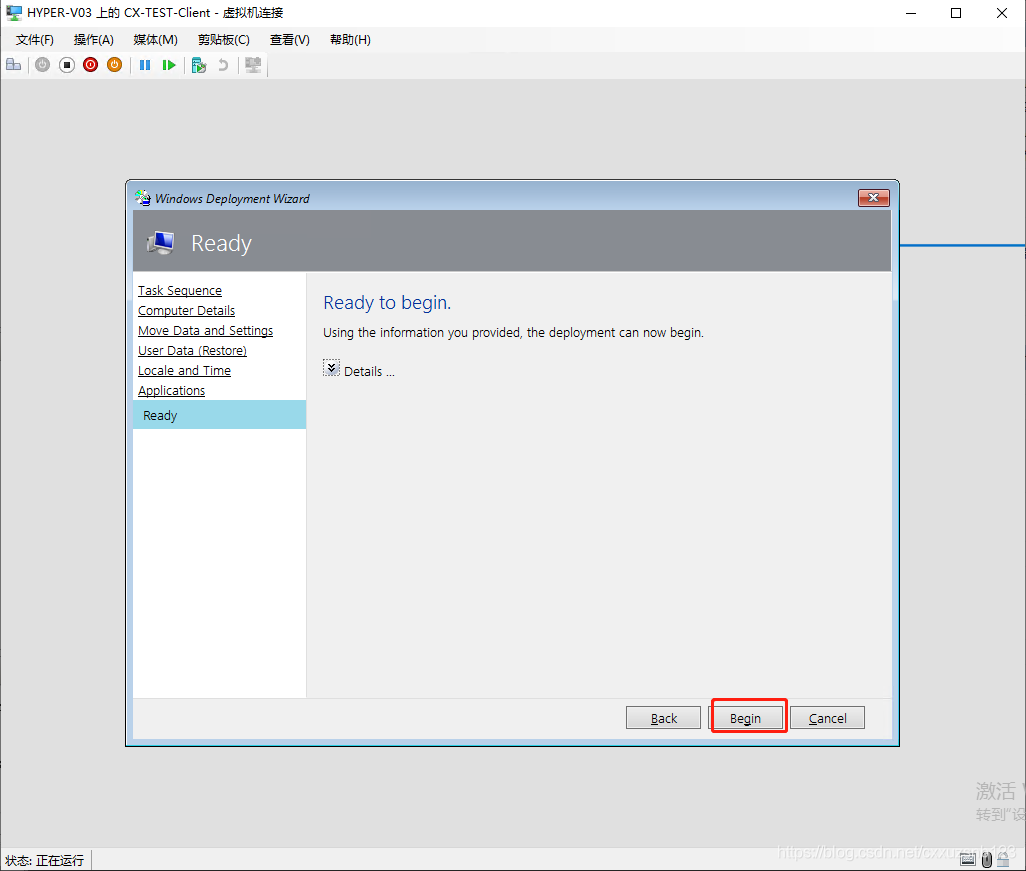Screen dimensions: 1026x871
Task: Click the green Reset play icon
Action: coord(169,65)
